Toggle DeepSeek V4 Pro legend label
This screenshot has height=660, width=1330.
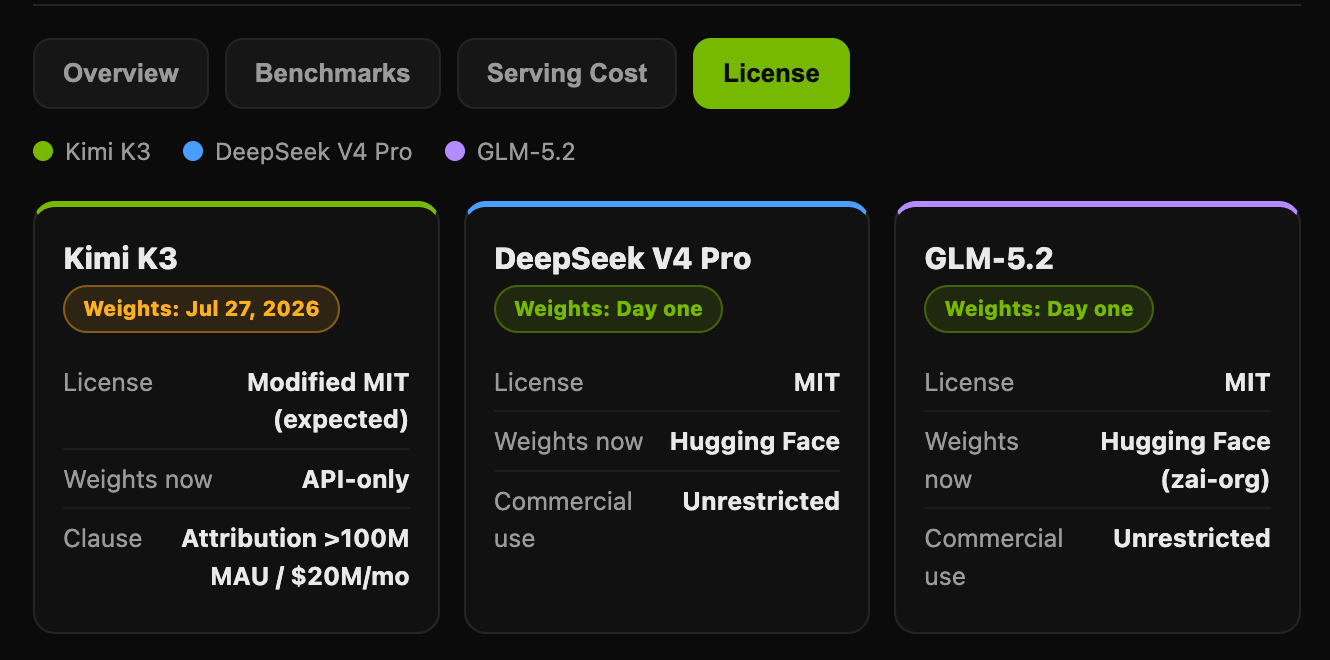tap(314, 152)
